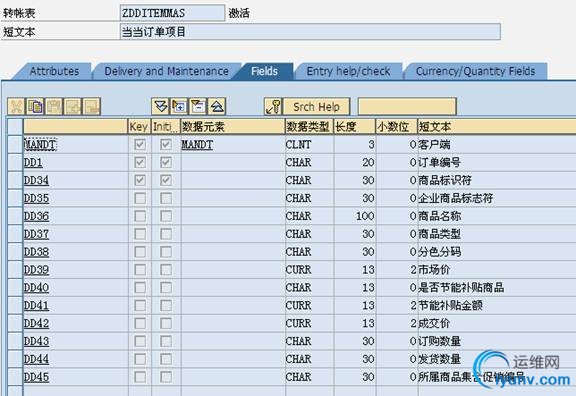
Task: Click the Key column header
Action: point(139,127)
